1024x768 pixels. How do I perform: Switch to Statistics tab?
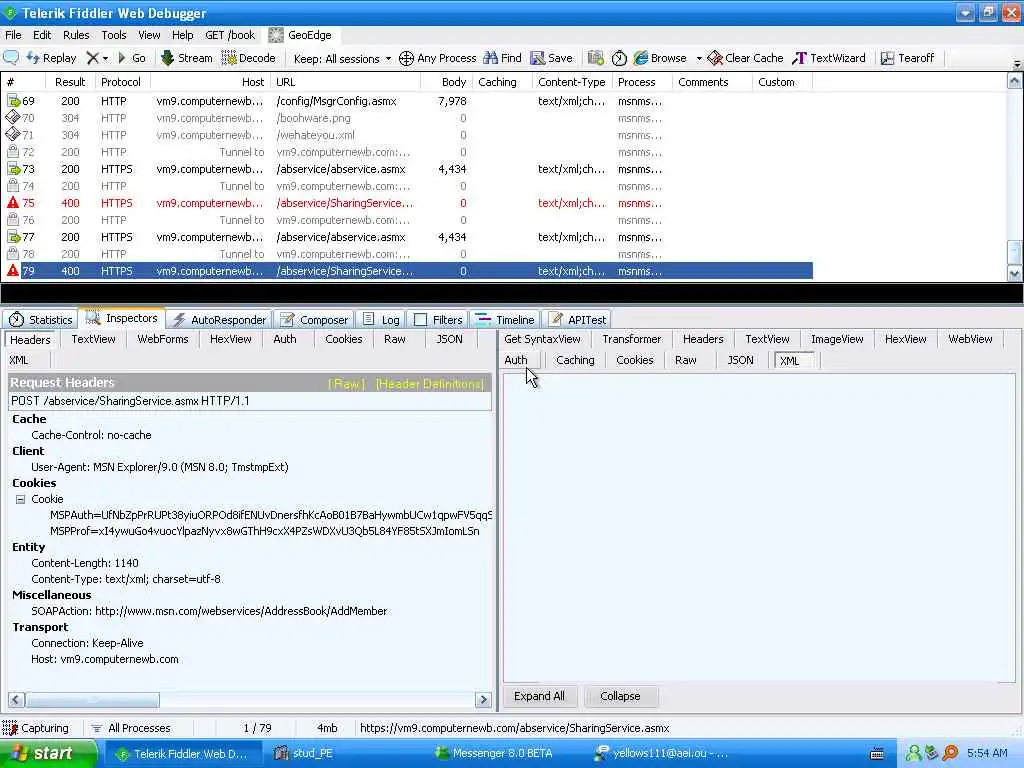click(40, 320)
